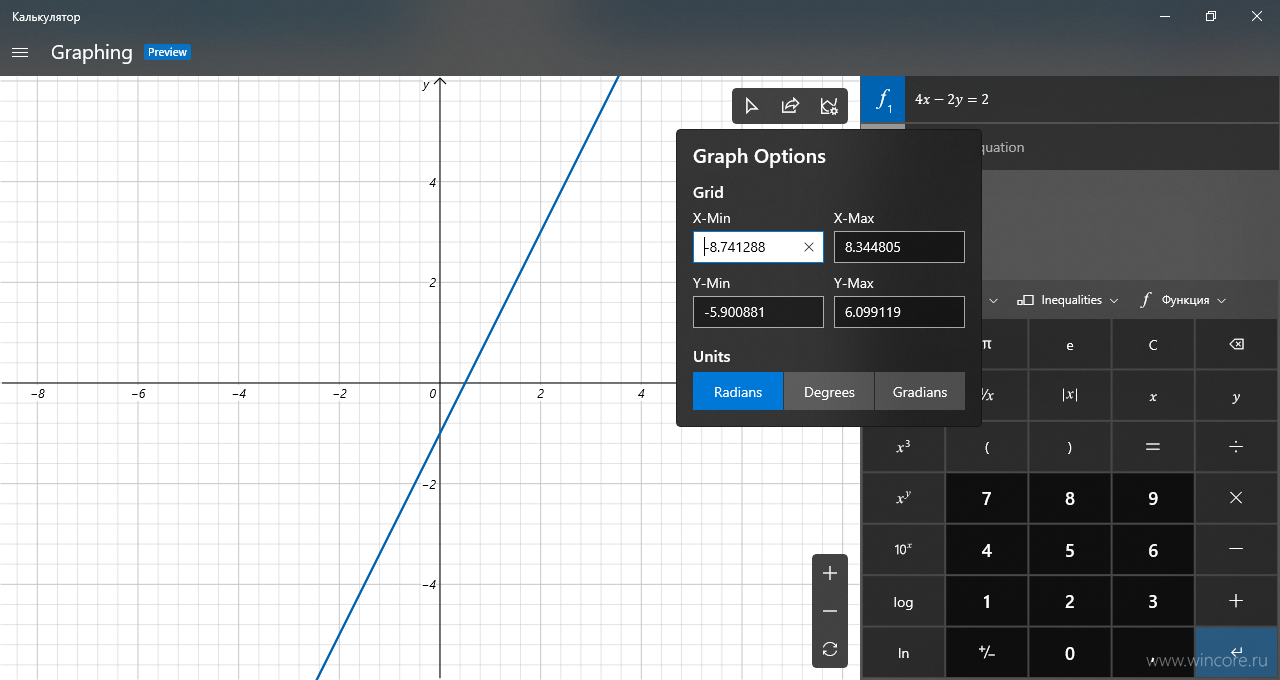1280x680 pixels.
Task: Expand the Функция dropdown
Action: [x=1182, y=300]
